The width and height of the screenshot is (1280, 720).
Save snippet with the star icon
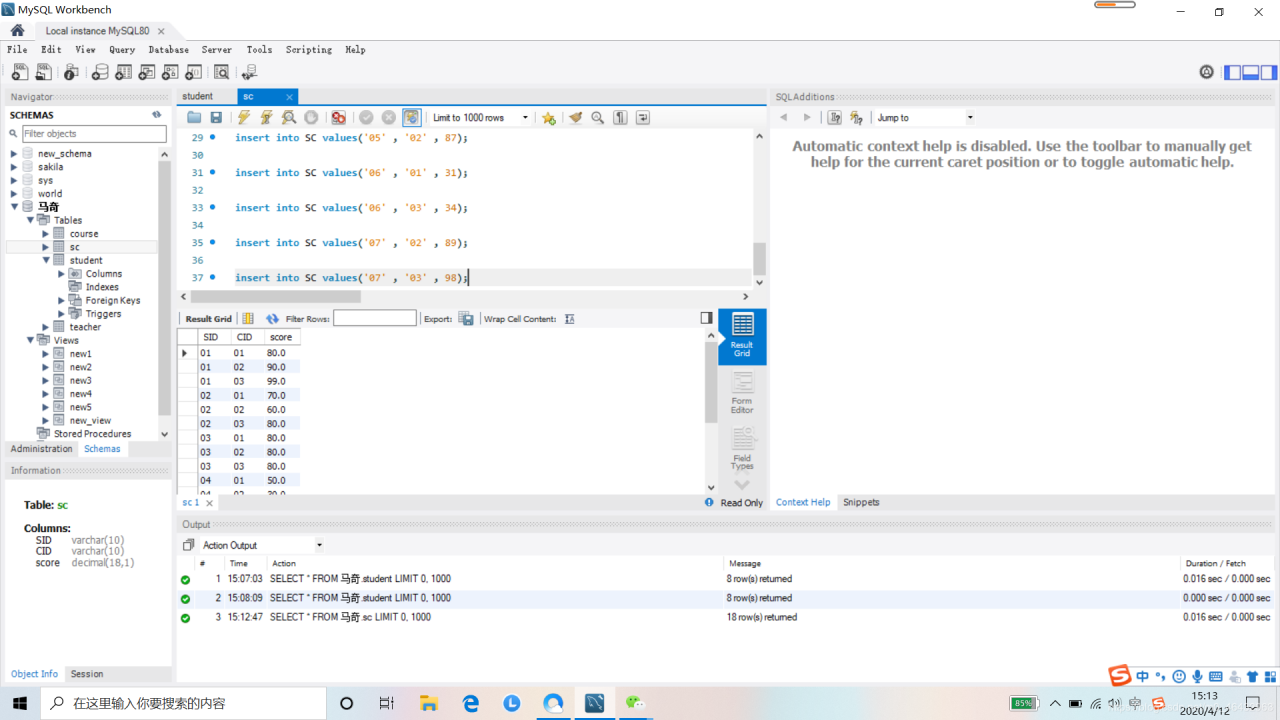[549, 117]
